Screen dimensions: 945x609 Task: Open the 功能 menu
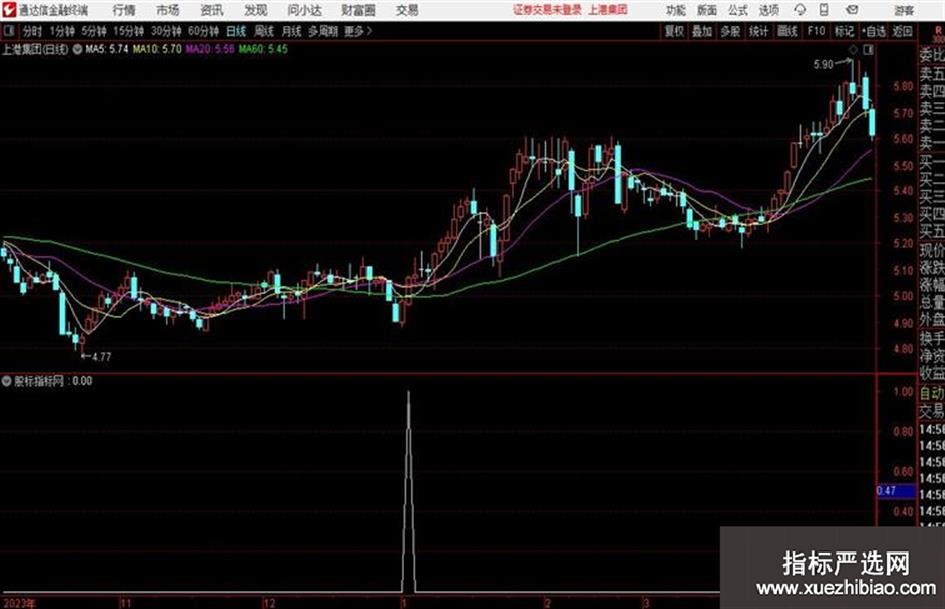click(676, 10)
